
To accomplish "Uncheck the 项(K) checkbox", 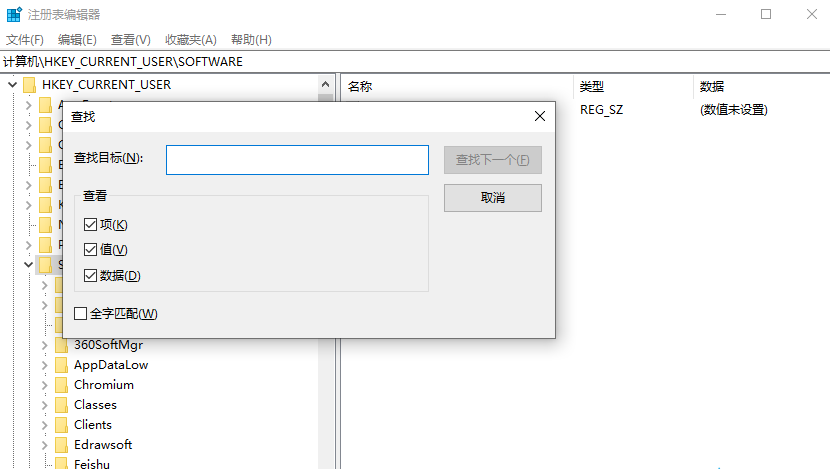I will [90, 224].
